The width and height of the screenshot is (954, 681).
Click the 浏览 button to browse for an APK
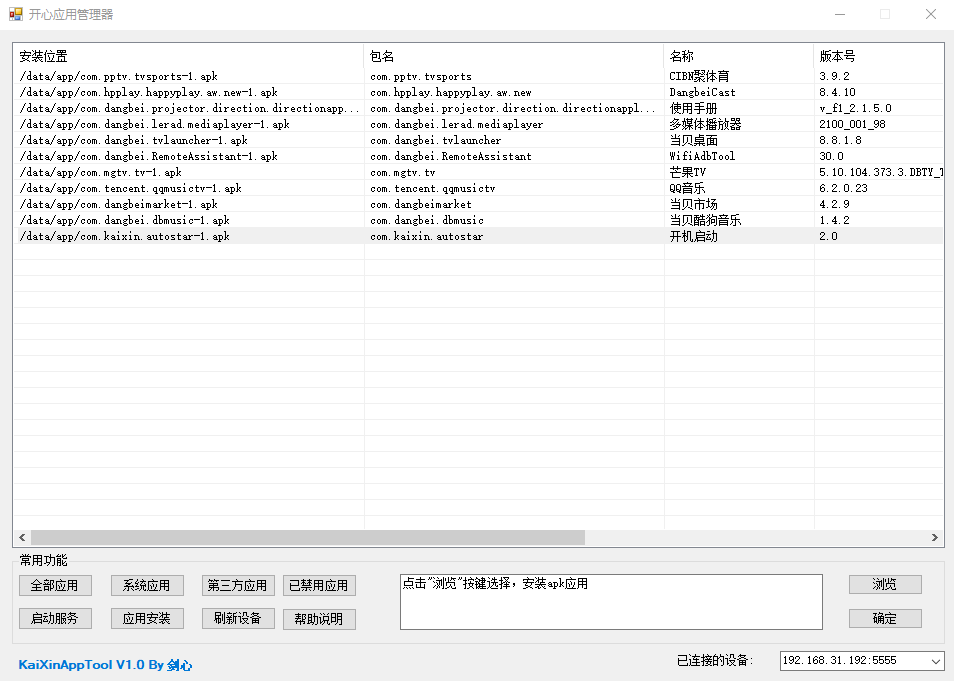pos(884,585)
